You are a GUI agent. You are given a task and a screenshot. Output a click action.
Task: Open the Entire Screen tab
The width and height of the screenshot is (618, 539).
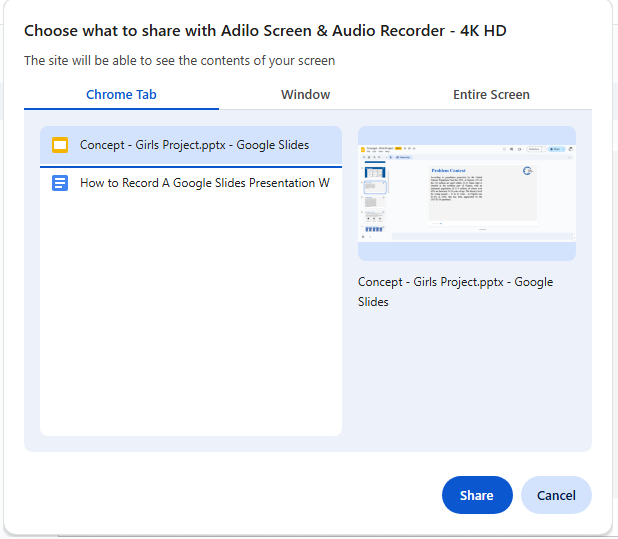click(x=491, y=95)
